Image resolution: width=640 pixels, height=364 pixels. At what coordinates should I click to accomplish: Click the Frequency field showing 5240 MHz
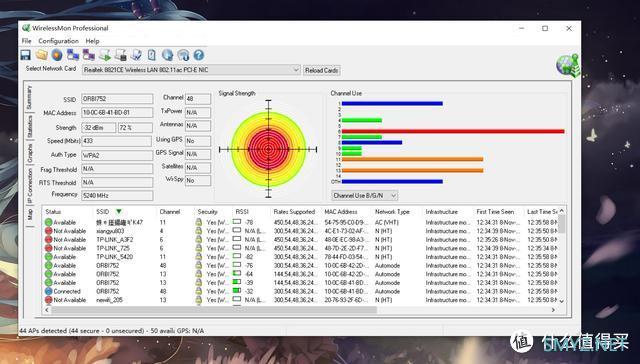(x=117, y=195)
